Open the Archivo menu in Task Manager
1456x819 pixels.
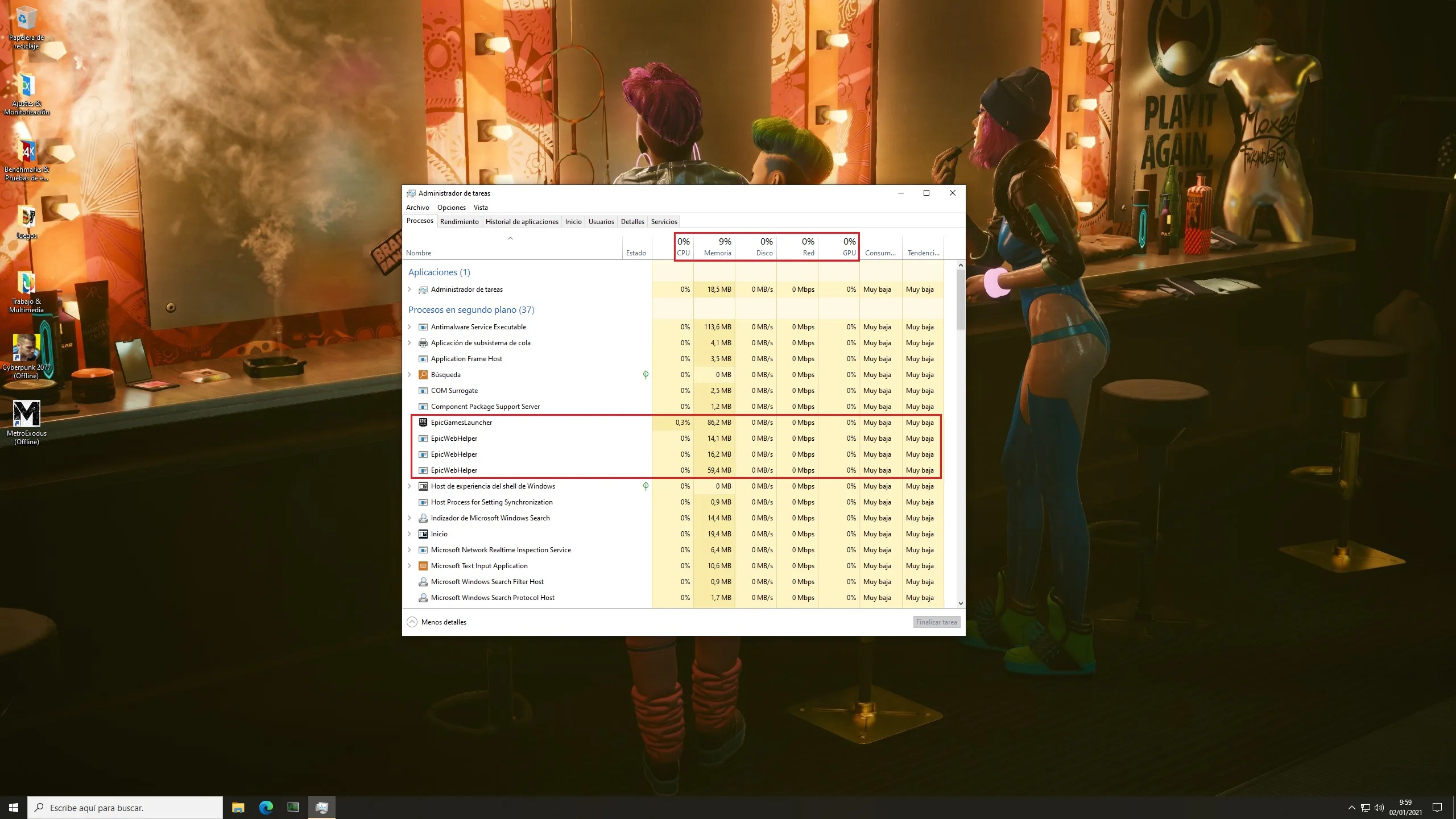point(418,207)
